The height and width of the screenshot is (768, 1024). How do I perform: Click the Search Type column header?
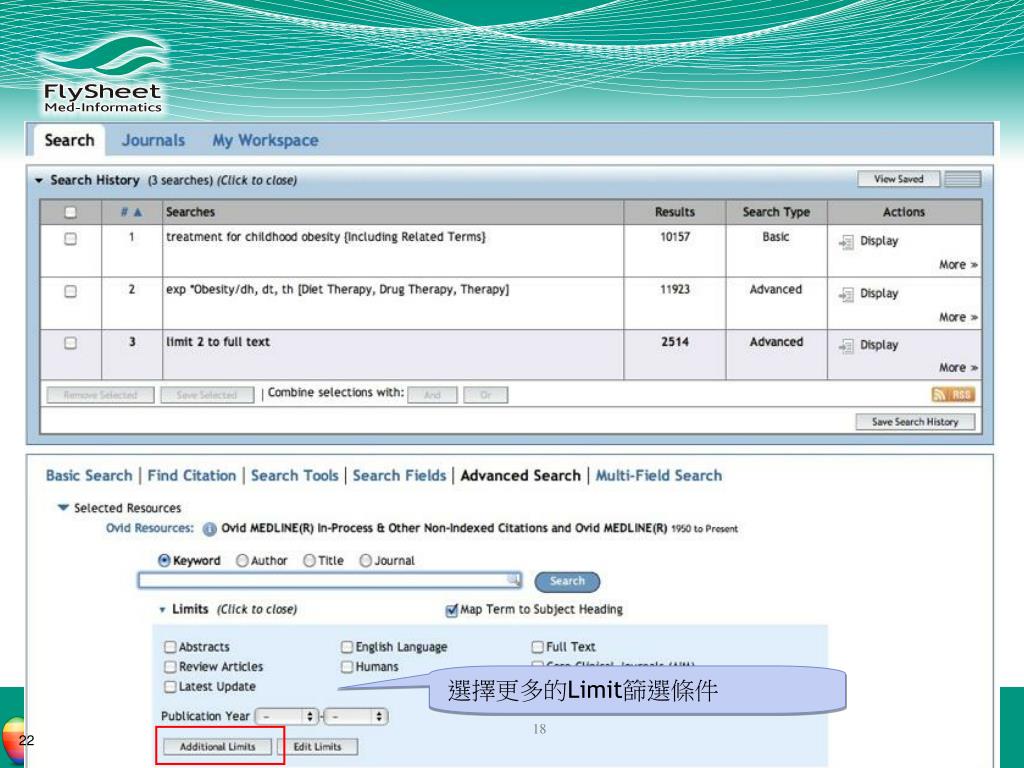[776, 212]
